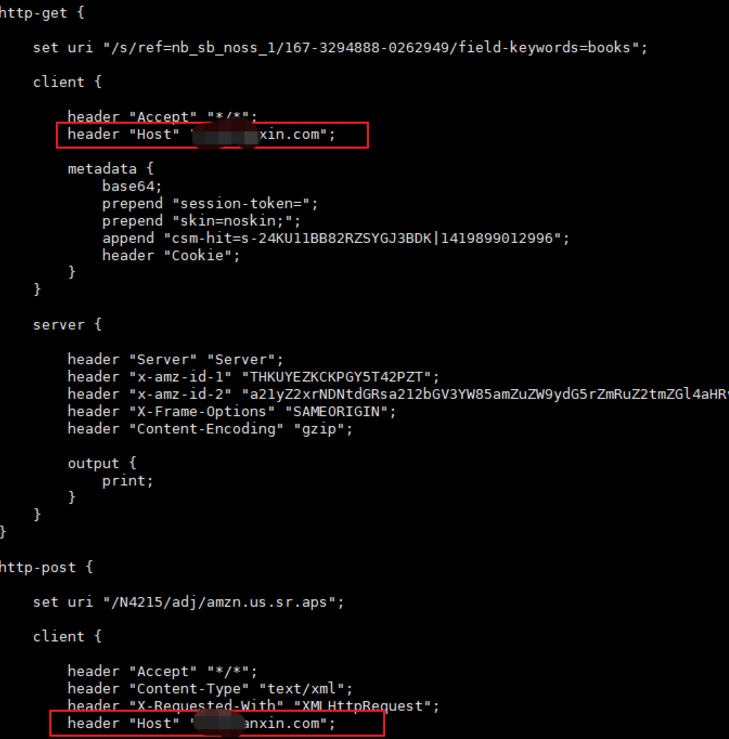Click the first red-boxed Host header line
This screenshot has height=739, width=729.
pyautogui.click(x=212, y=135)
